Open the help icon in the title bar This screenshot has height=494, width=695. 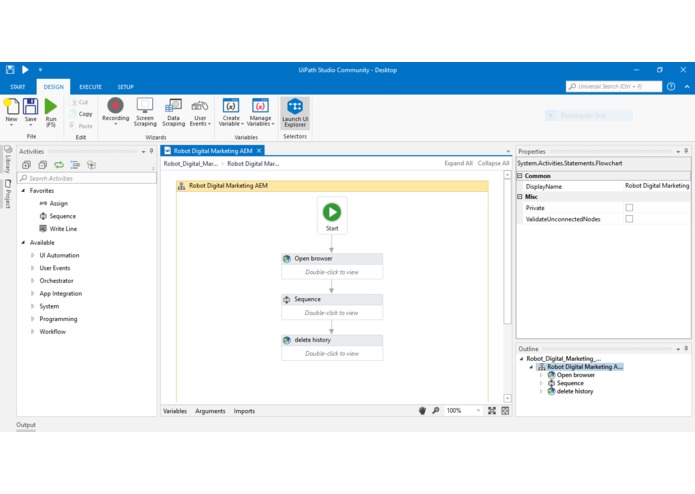click(671, 86)
